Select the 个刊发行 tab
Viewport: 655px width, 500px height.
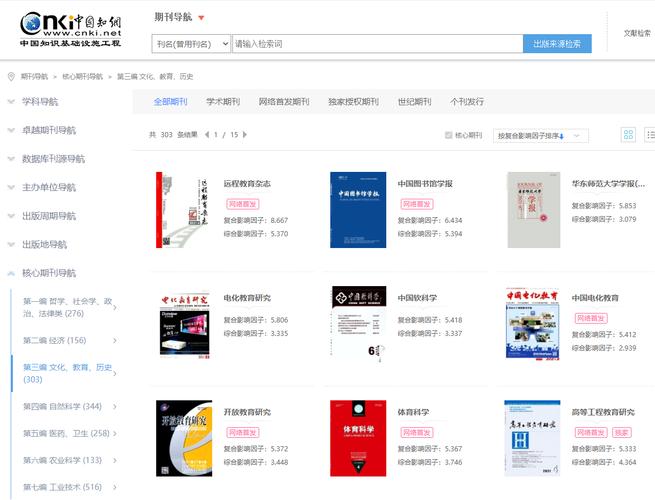[467, 102]
